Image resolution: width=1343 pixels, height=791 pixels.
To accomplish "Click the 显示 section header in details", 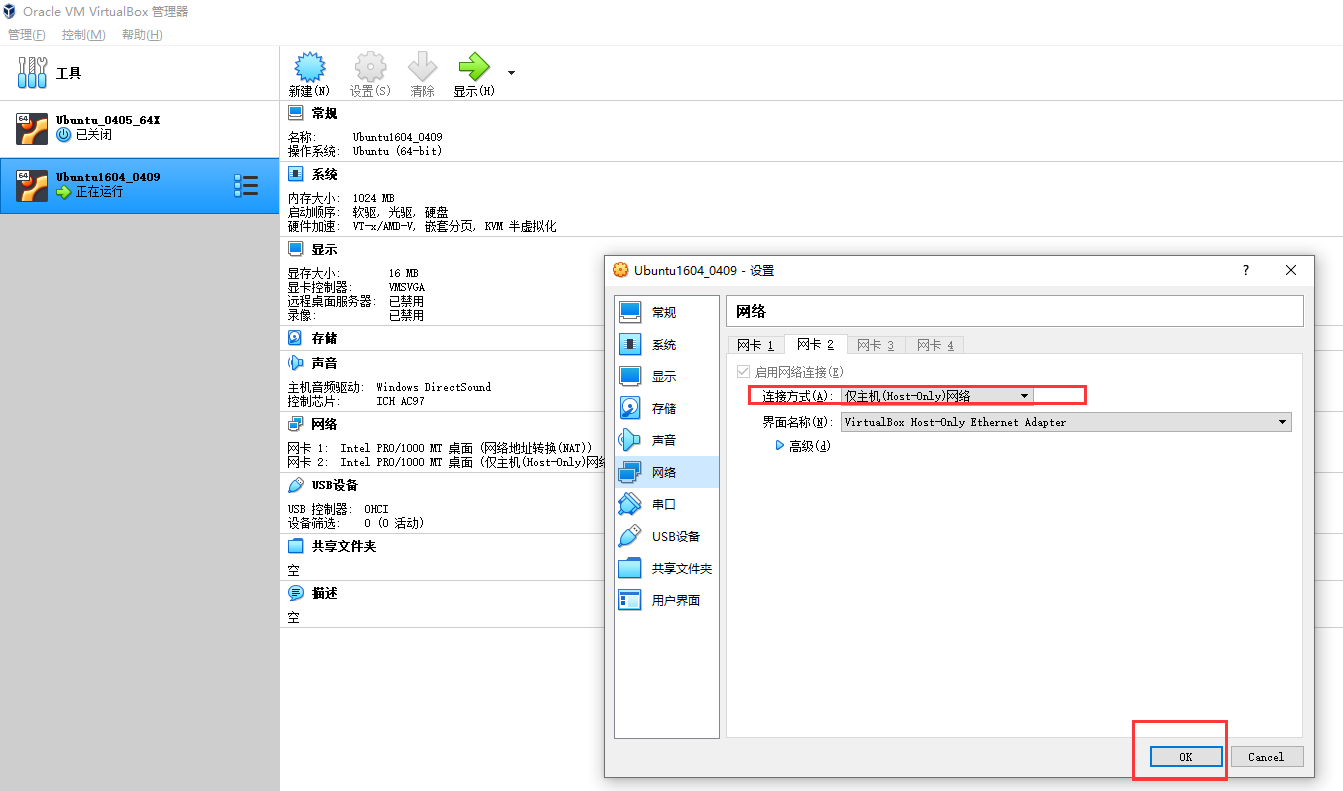I will tap(324, 250).
